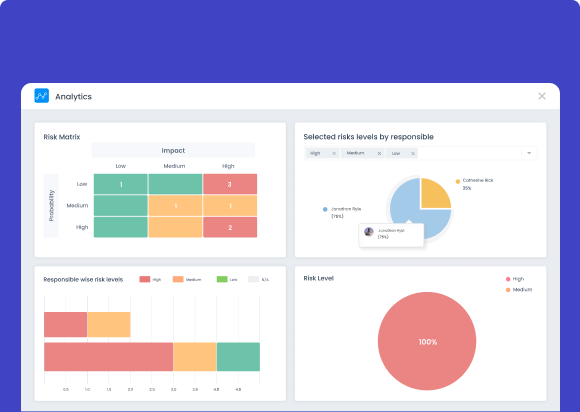Viewport: 580px width, 412px height.
Task: Click the vertical Probability axis label
Action: click(51, 206)
